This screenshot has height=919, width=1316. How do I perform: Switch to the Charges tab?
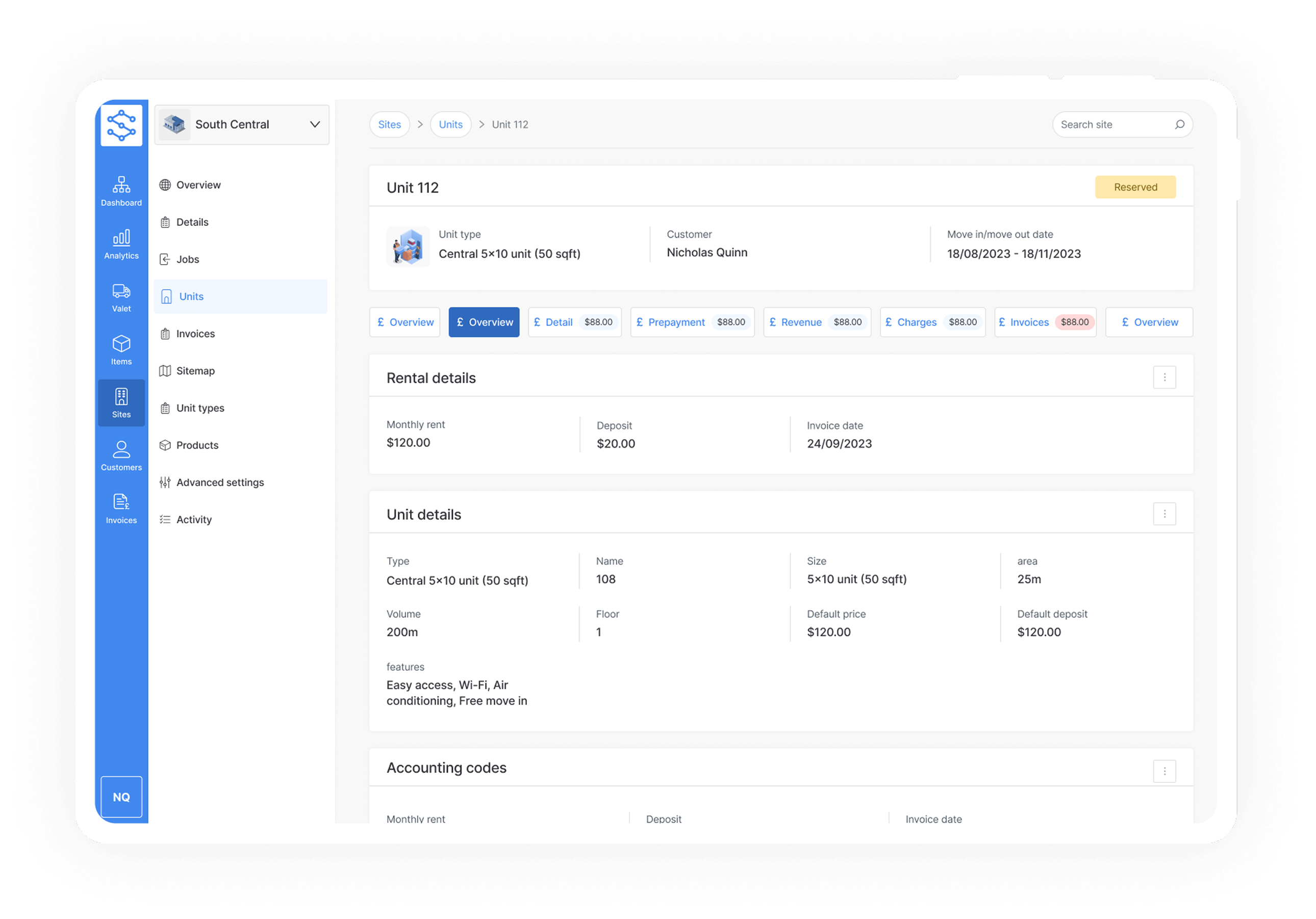pos(932,322)
